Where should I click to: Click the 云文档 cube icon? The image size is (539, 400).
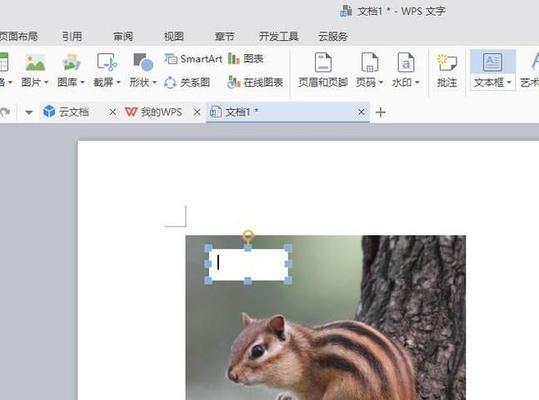pyautogui.click(x=49, y=112)
